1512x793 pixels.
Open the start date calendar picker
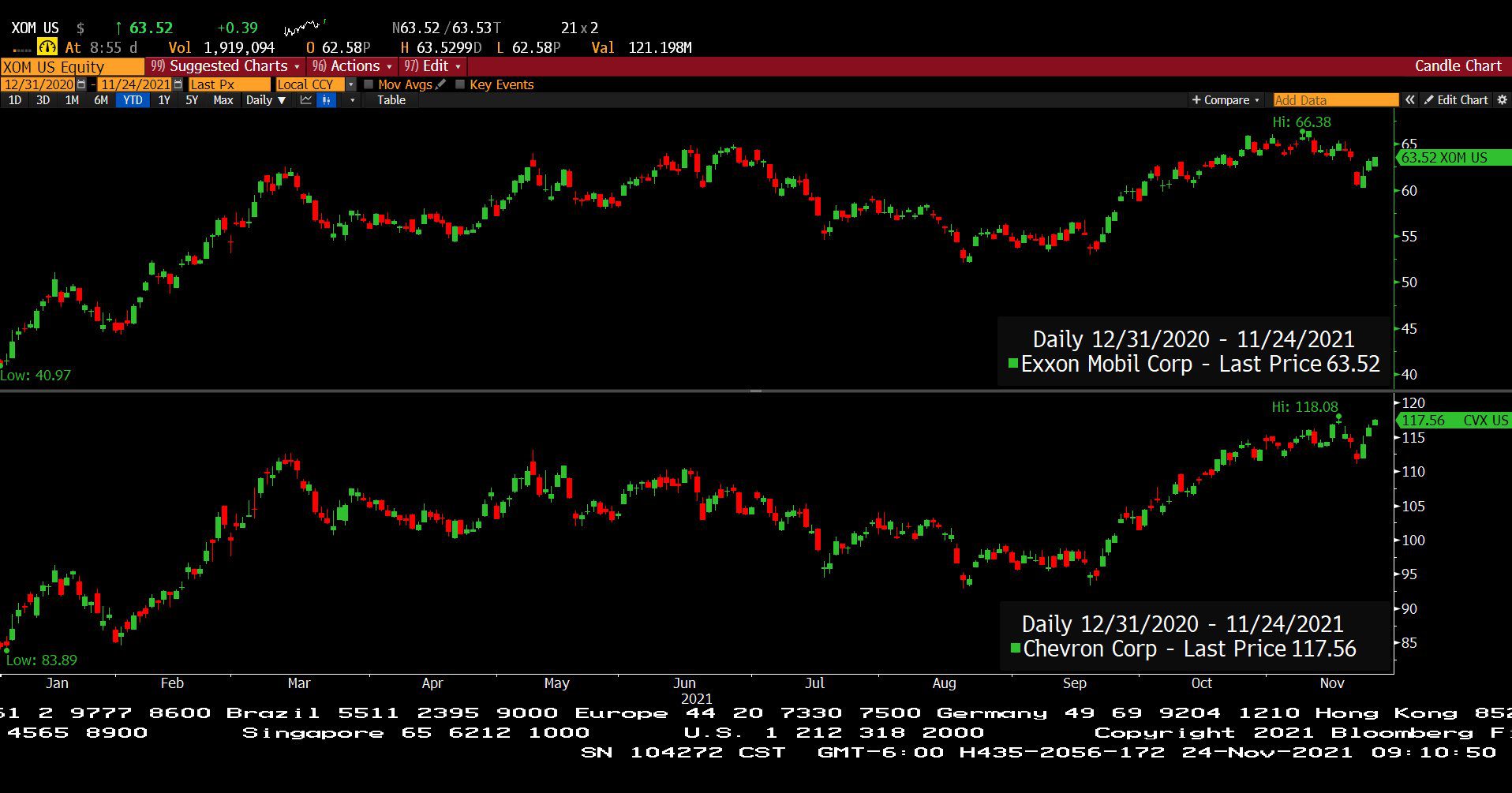point(81,84)
